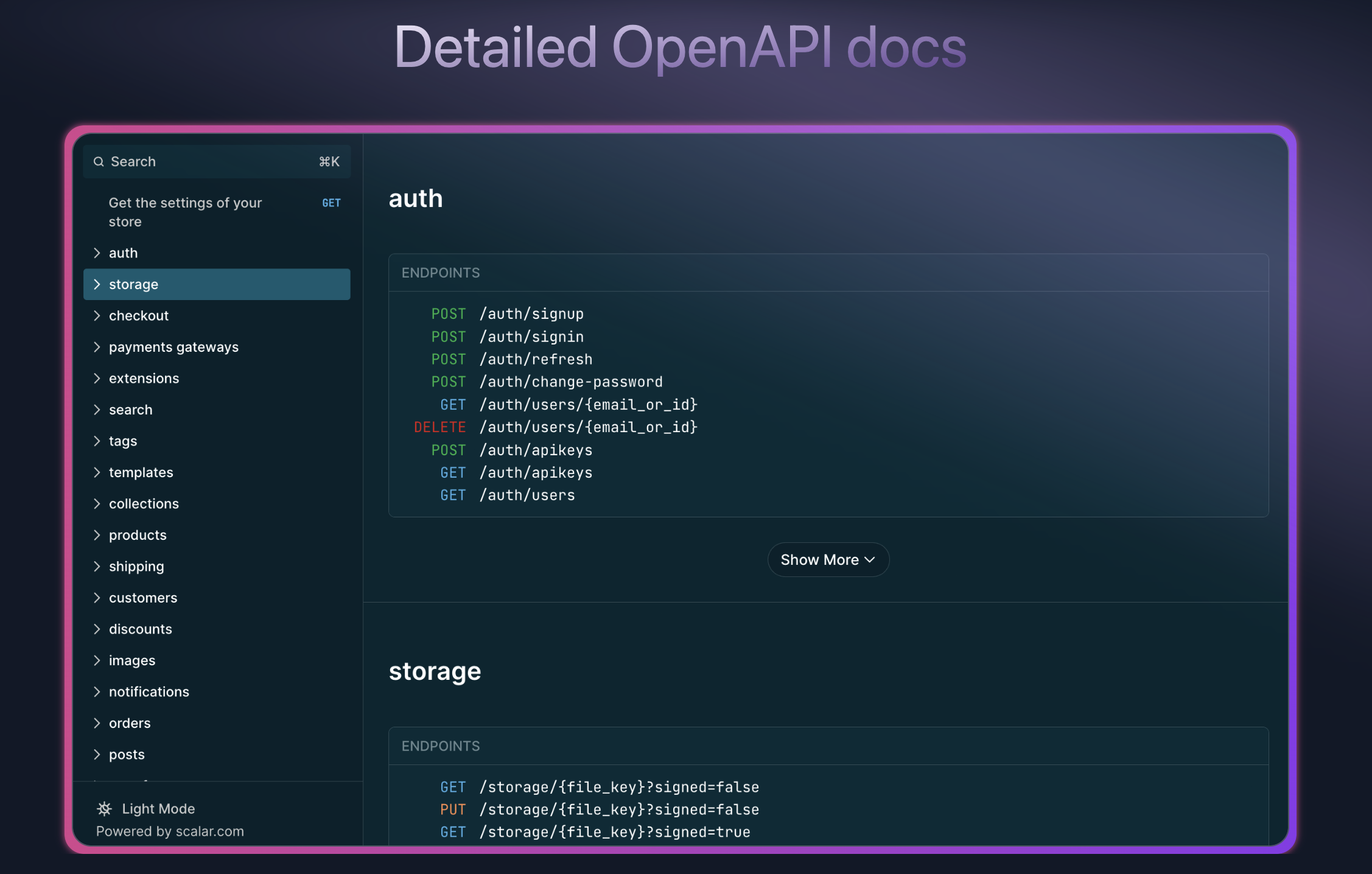This screenshot has width=1372, height=874.
Task: Open PUT /storage/{file_key}?signed=false endpoint
Action: [600, 809]
